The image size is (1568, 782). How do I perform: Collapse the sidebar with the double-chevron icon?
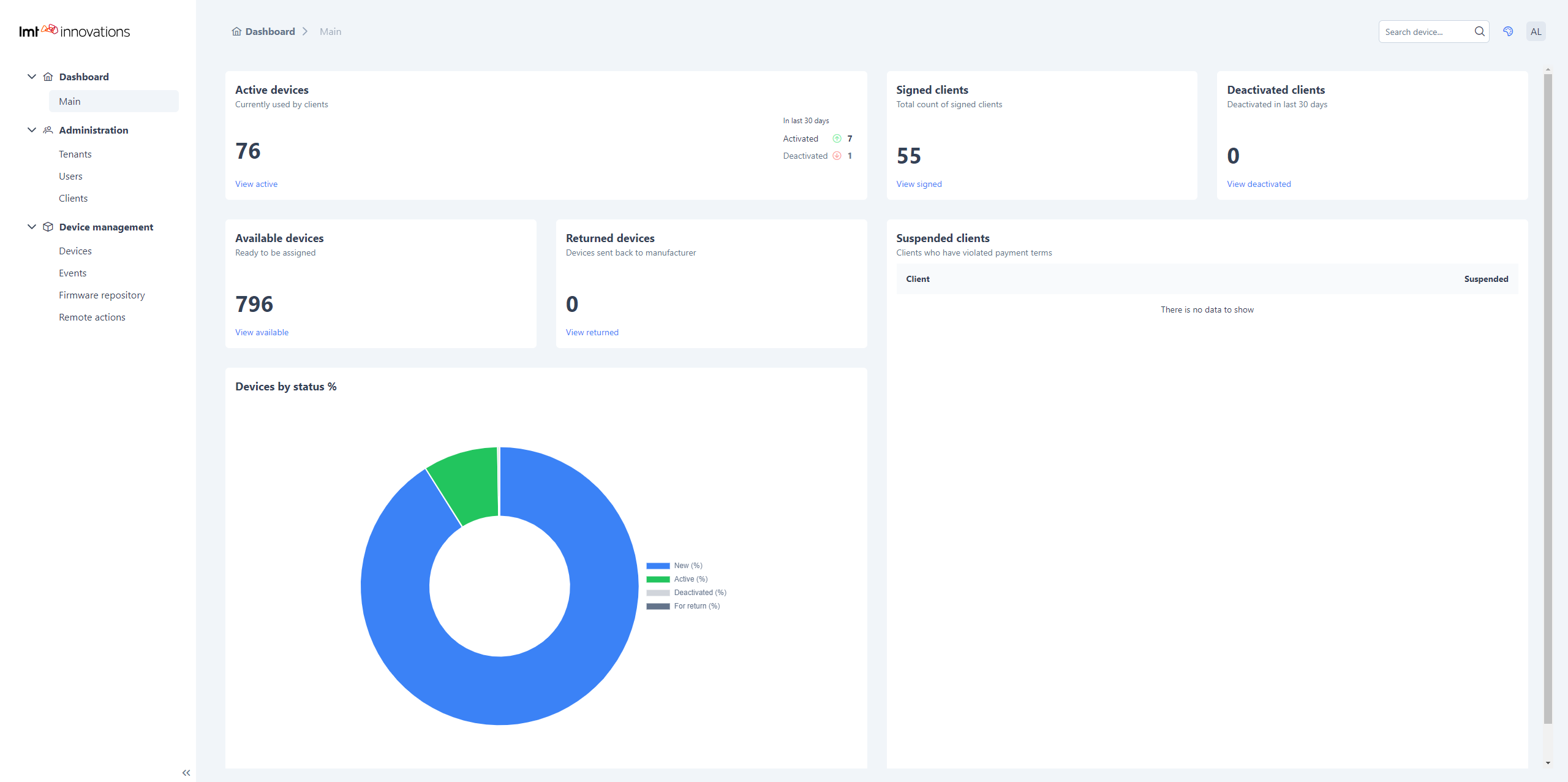pyautogui.click(x=186, y=772)
